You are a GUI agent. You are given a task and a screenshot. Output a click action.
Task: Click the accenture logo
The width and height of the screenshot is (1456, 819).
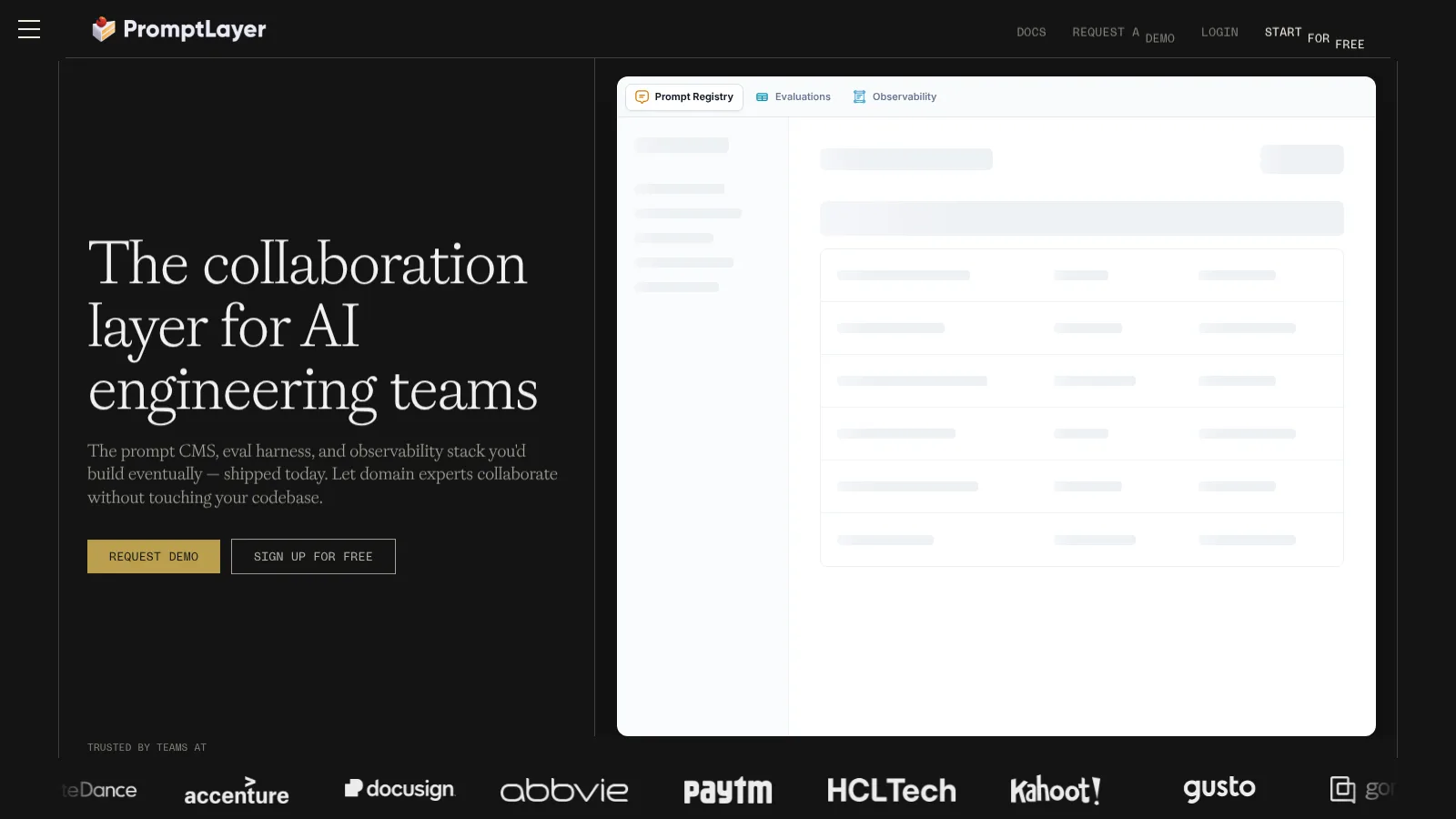[x=237, y=791]
